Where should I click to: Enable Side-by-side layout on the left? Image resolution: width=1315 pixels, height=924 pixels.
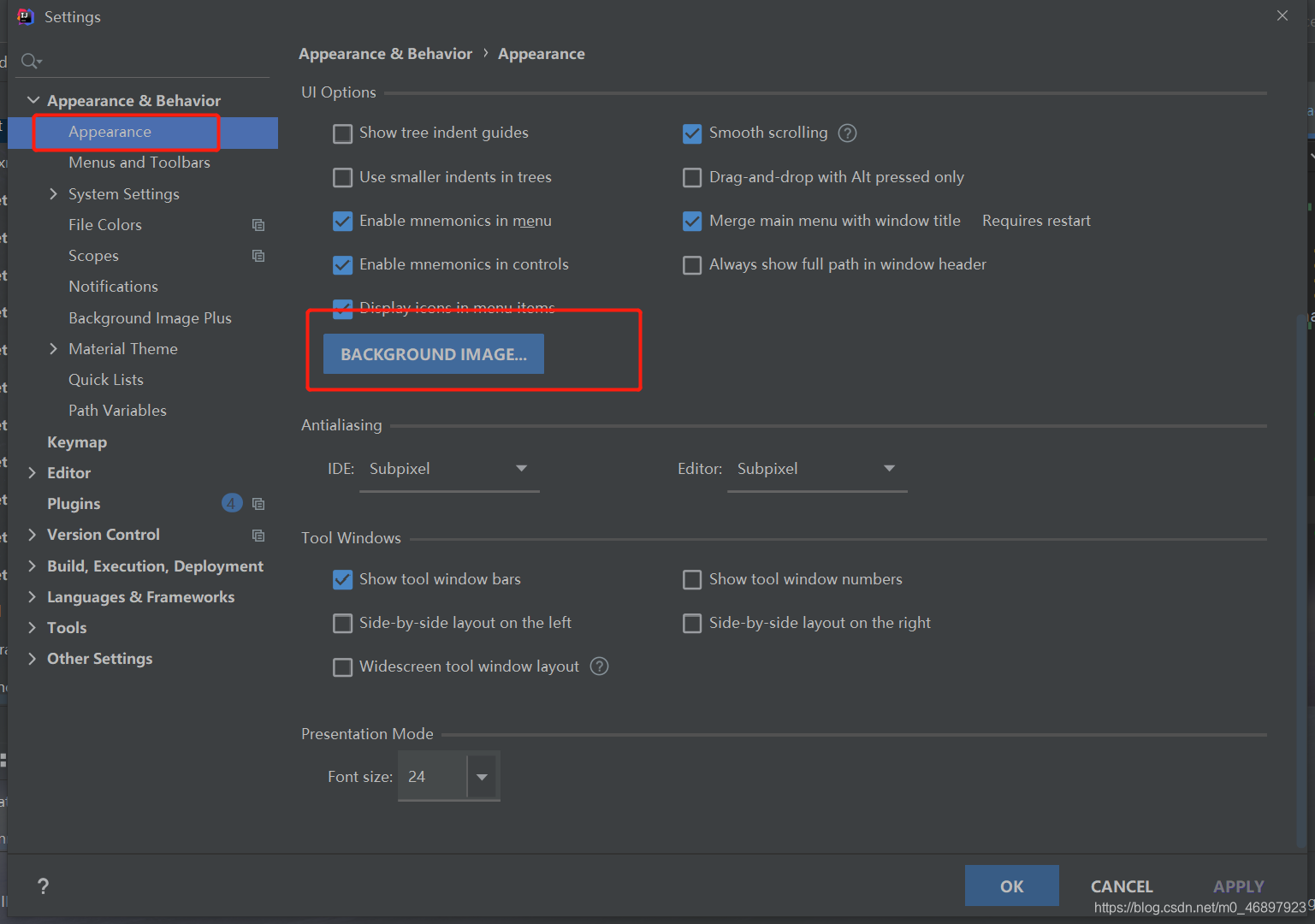342,623
